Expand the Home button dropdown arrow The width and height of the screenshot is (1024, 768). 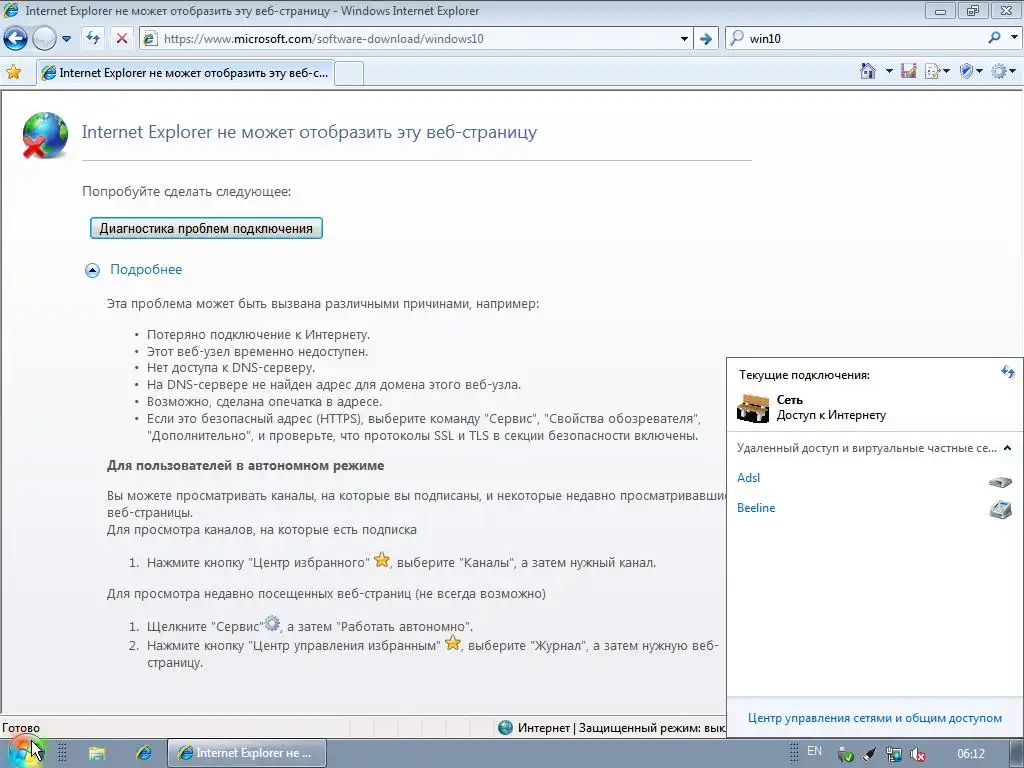pyautogui.click(x=889, y=71)
